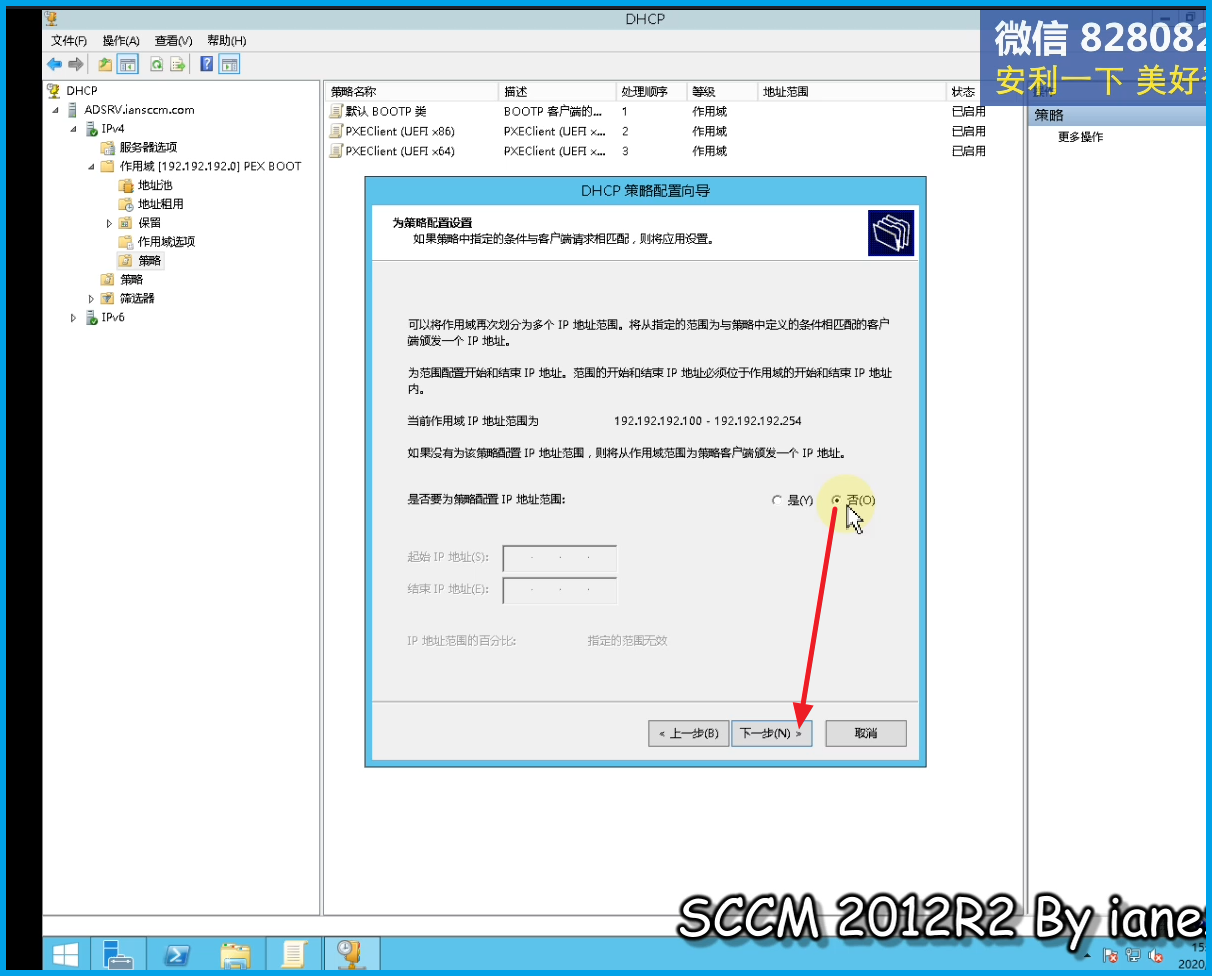Toggle Show/Hide Action Pane toolbar icon
Screen dimensions: 1212x976
(230, 64)
